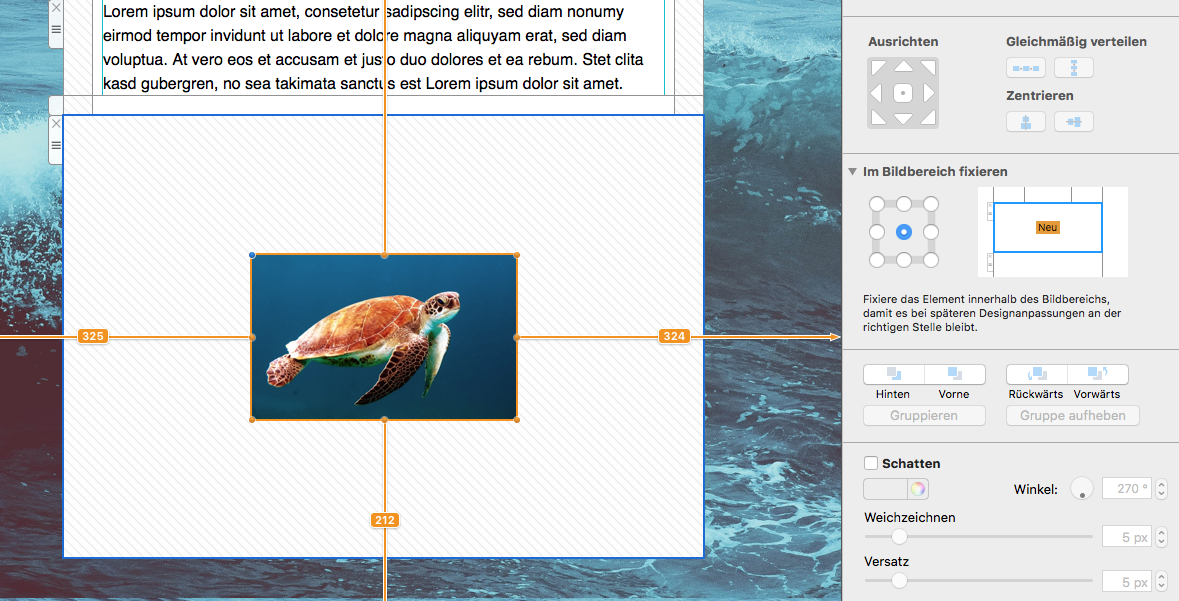Click the 324 right distance label
Screen dimensions: 1179x601
(674, 336)
